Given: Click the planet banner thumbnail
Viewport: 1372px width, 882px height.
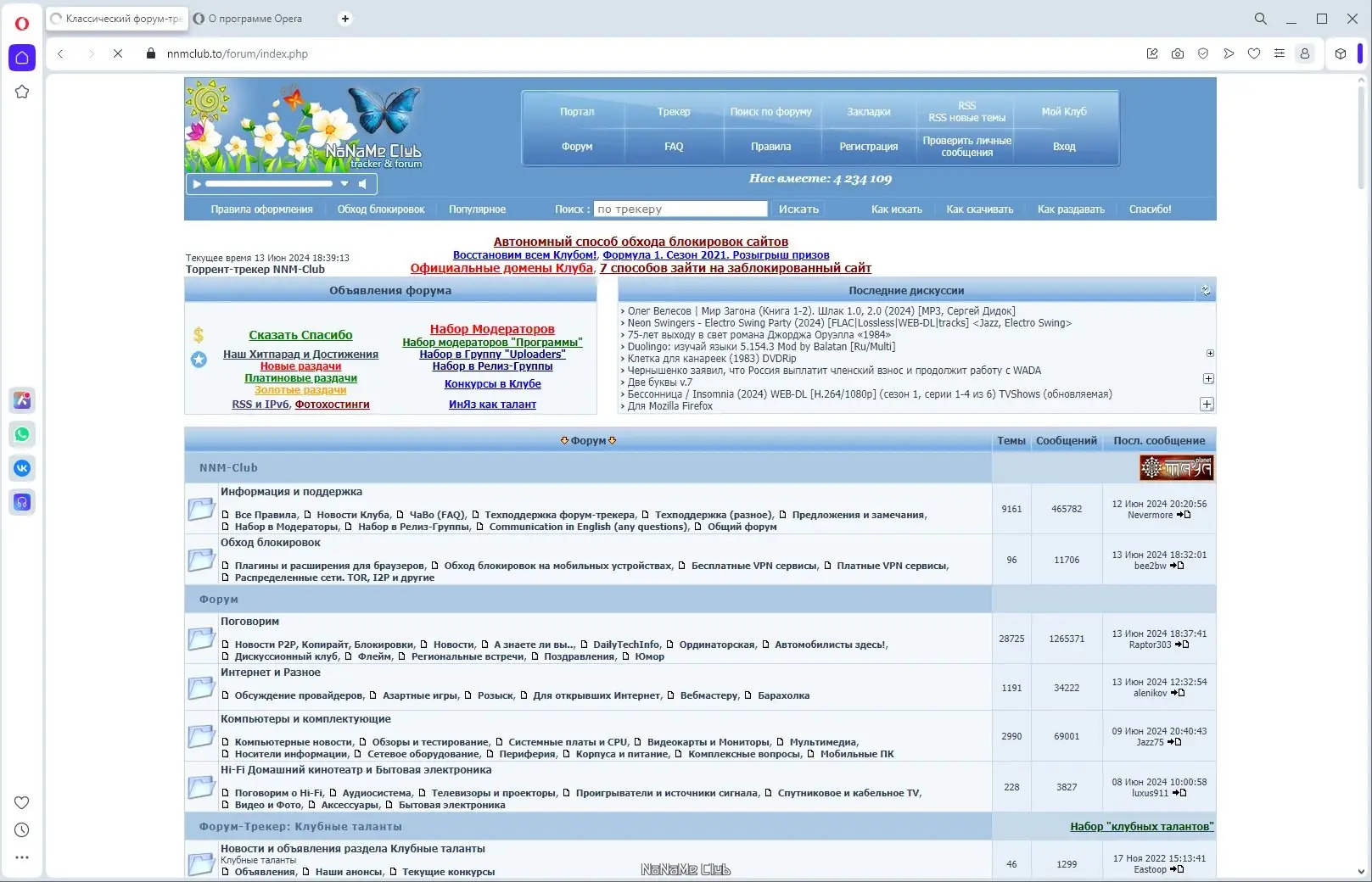Looking at the screenshot, I should click(x=1176, y=467).
